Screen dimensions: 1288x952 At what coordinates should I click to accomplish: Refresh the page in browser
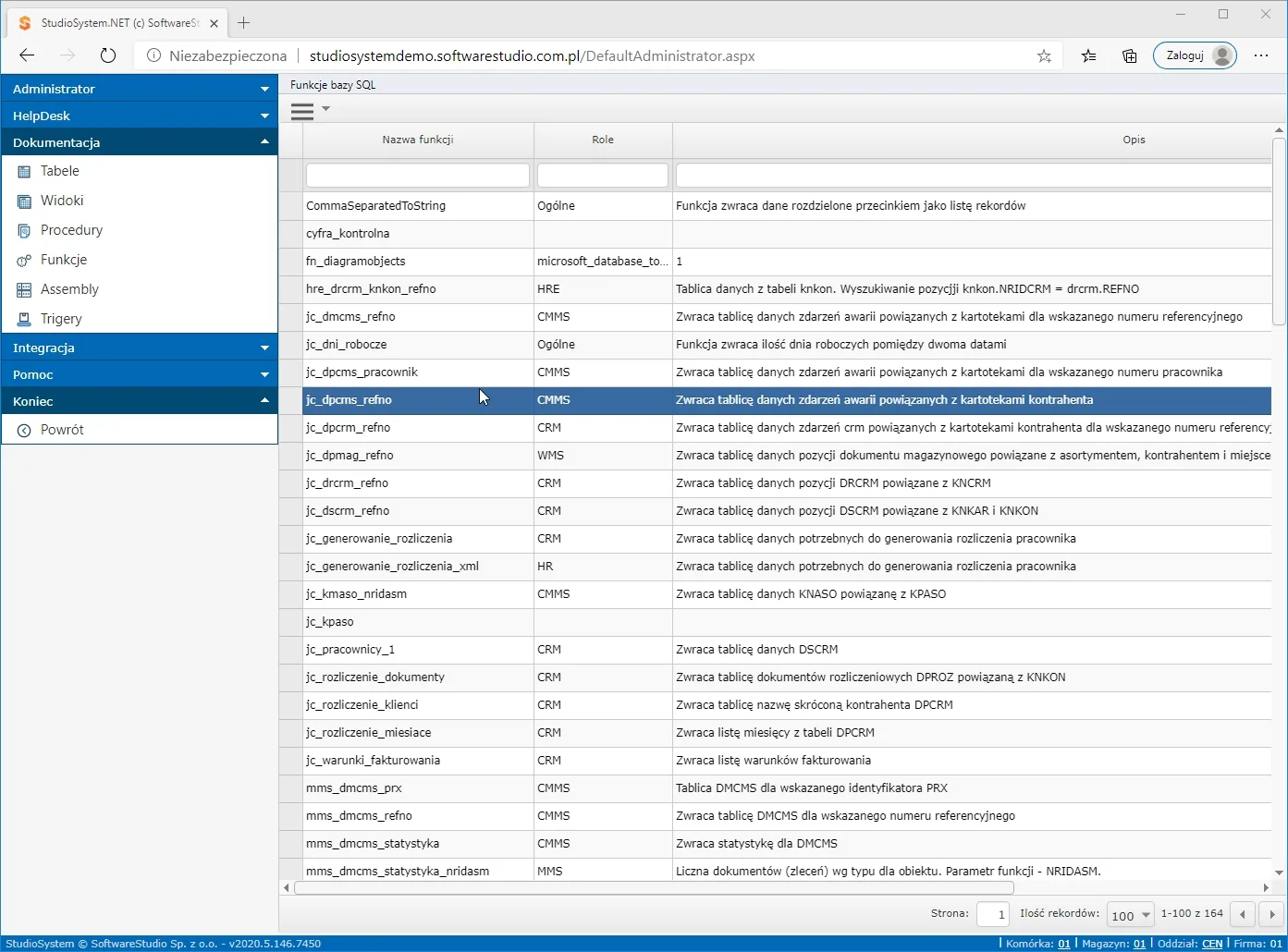click(x=108, y=55)
